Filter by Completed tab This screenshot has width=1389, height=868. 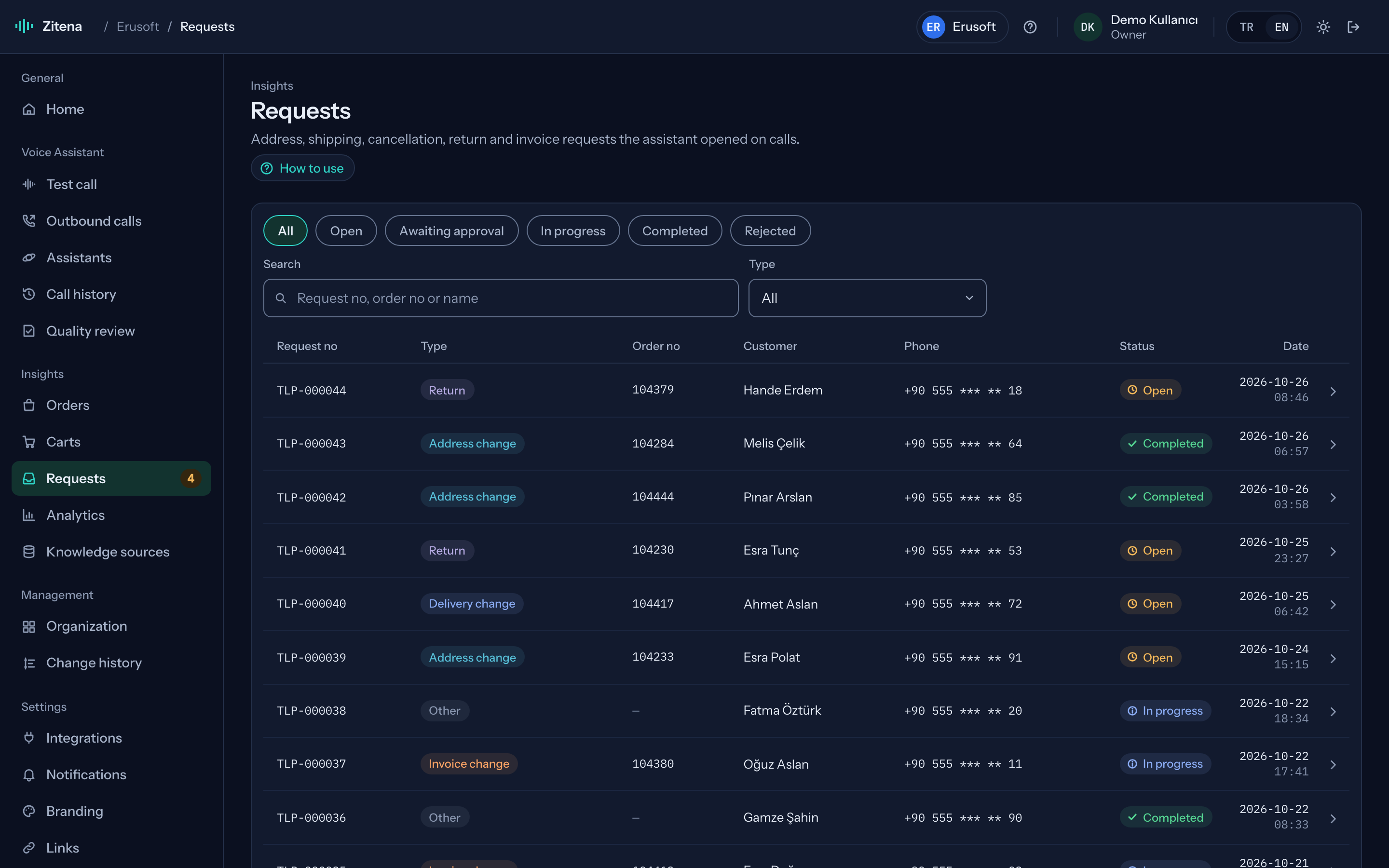675,231
